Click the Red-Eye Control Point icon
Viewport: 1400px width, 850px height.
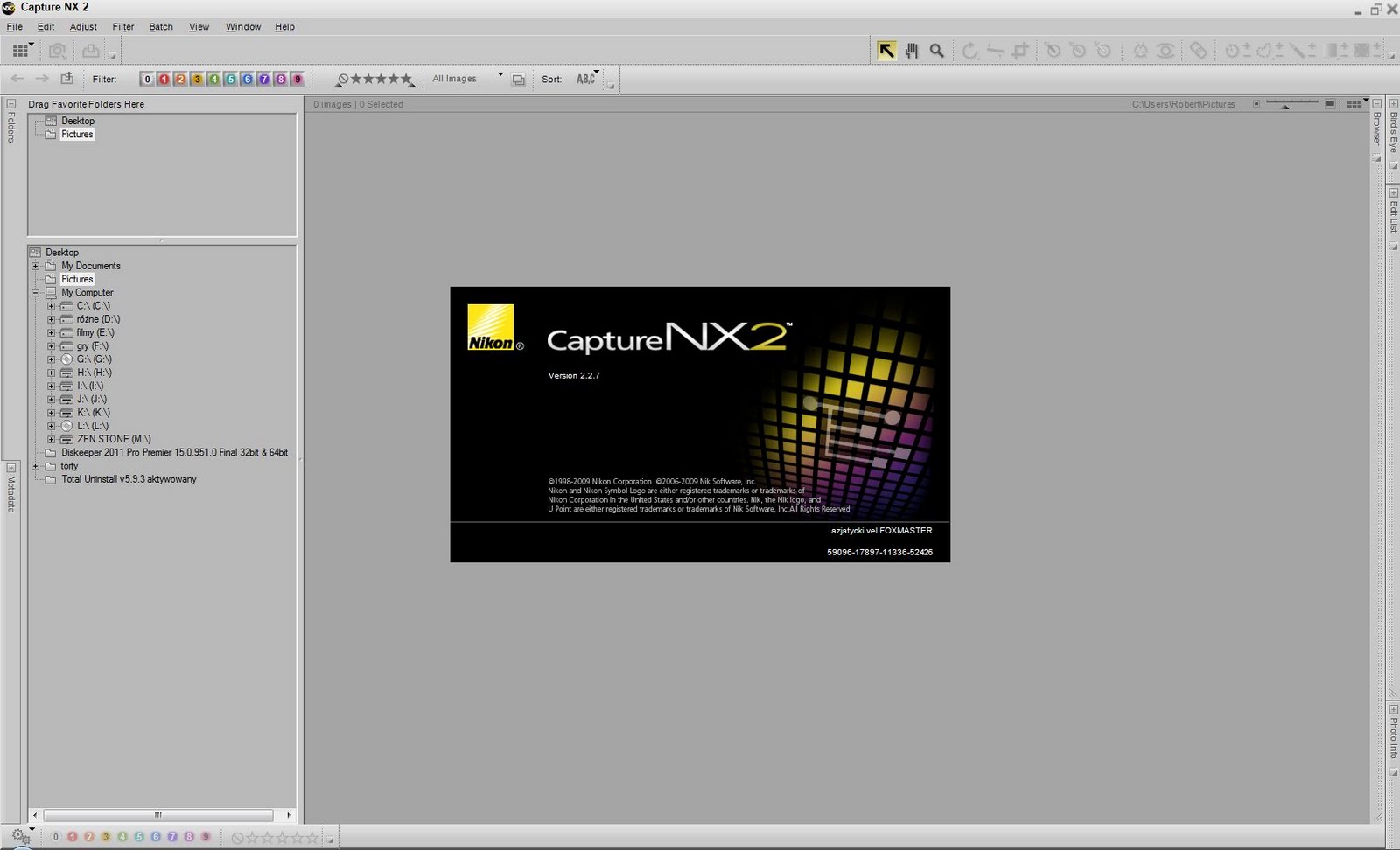[1165, 51]
